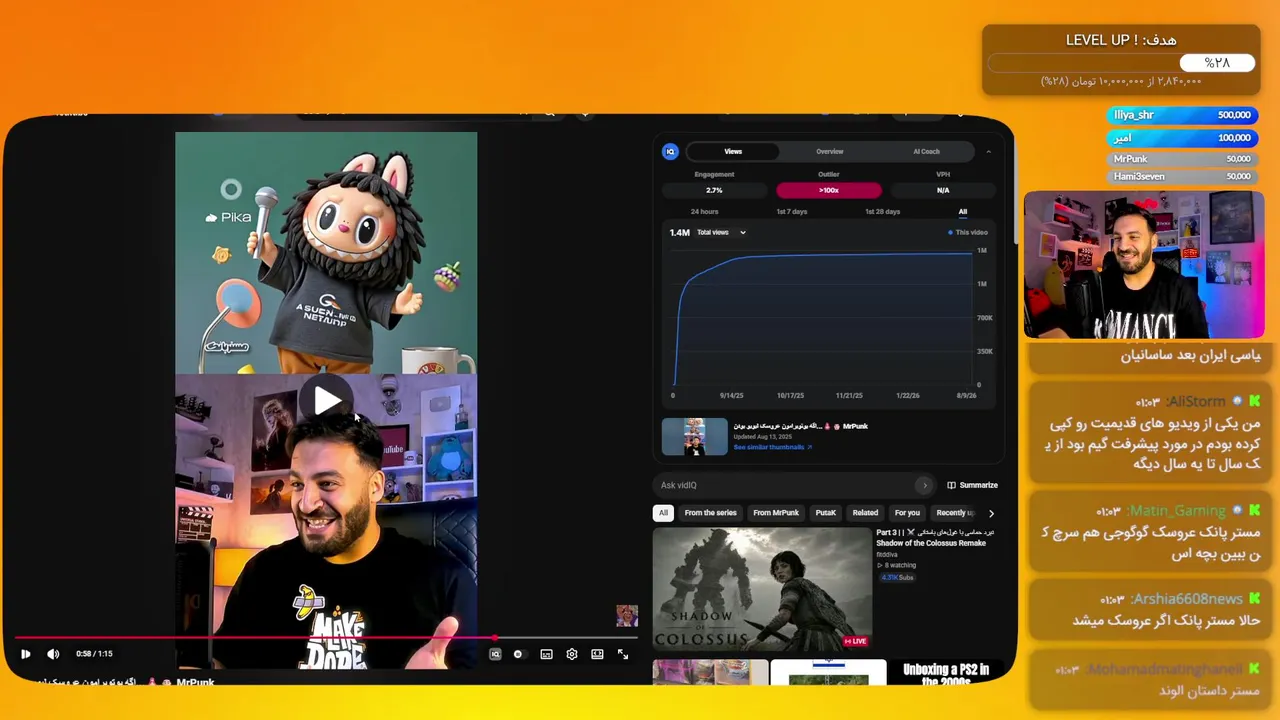Open the Shadow of the Colossus live thumbnail

[x=762, y=589]
